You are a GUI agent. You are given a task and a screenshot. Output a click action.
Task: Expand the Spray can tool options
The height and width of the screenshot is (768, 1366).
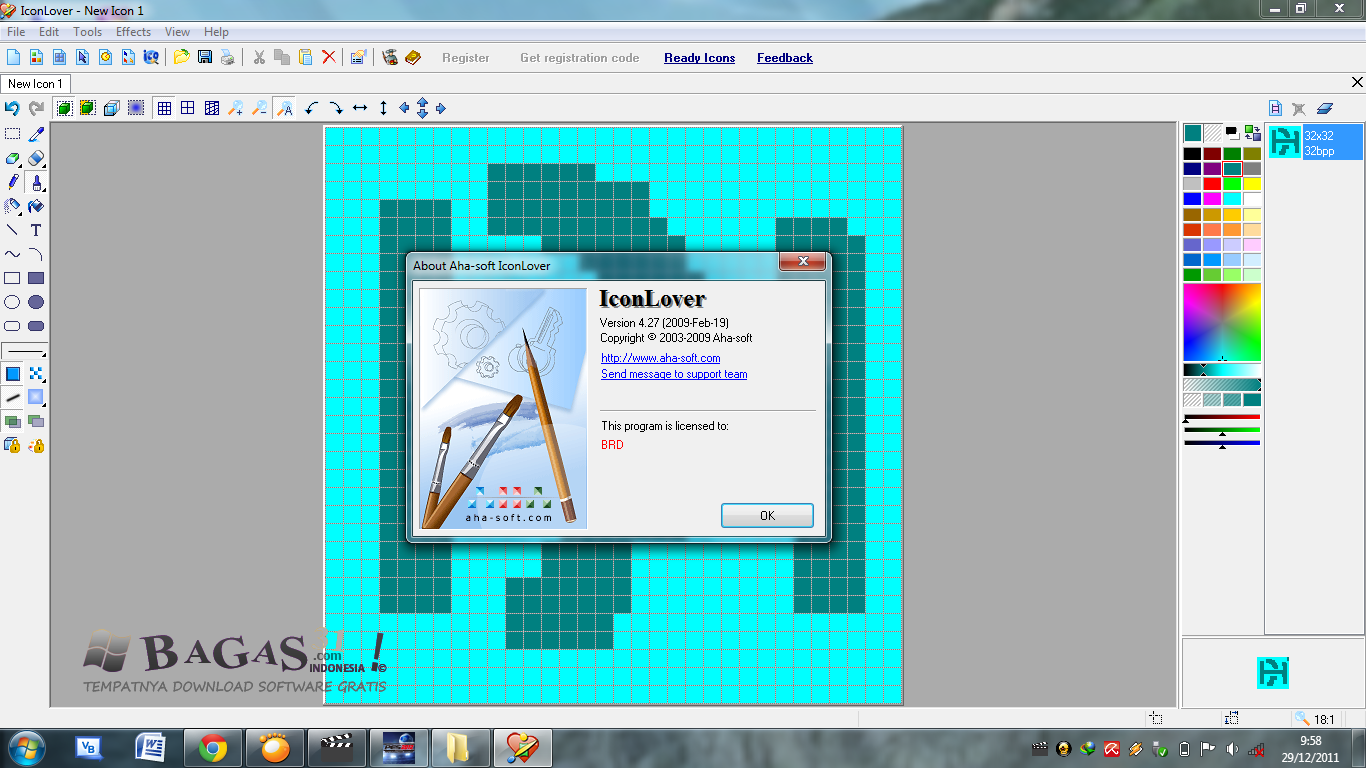pos(20,212)
